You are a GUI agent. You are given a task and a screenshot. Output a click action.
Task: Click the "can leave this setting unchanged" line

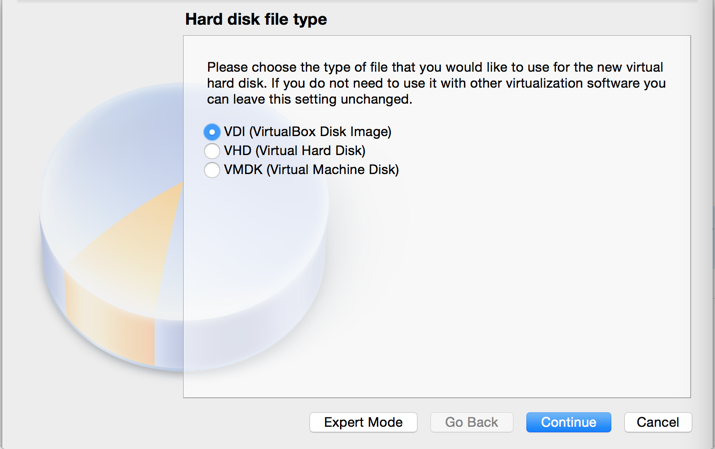coord(310,100)
